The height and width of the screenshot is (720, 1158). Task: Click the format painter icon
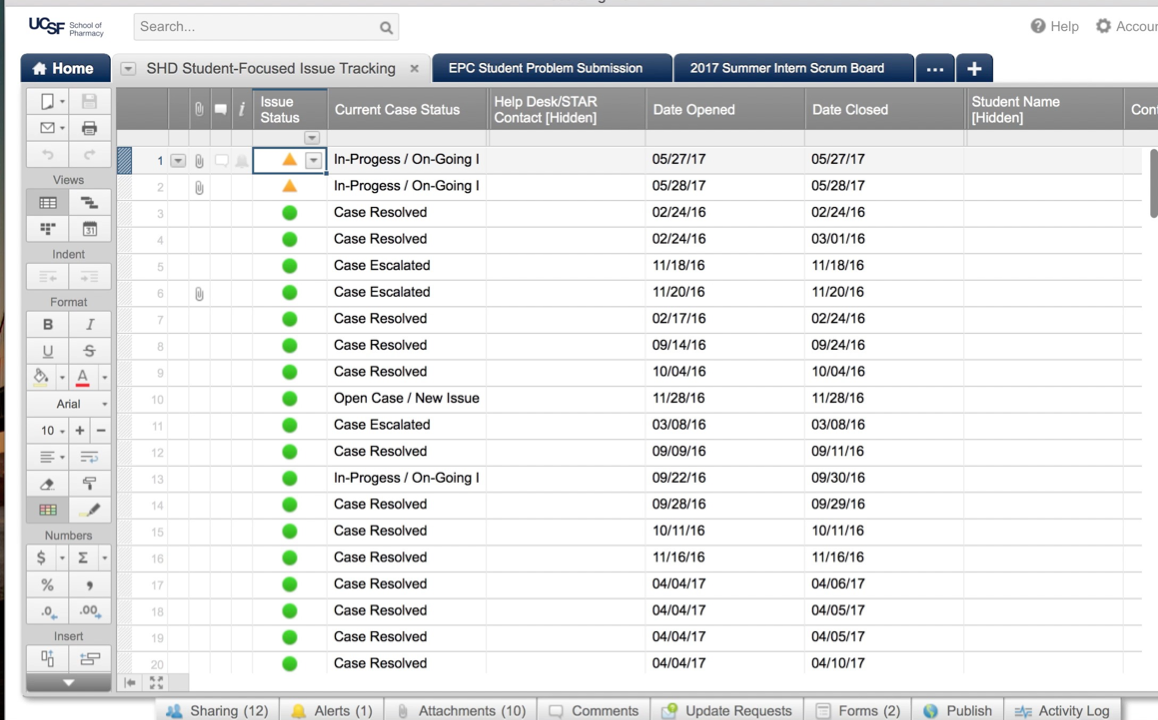[89, 484]
